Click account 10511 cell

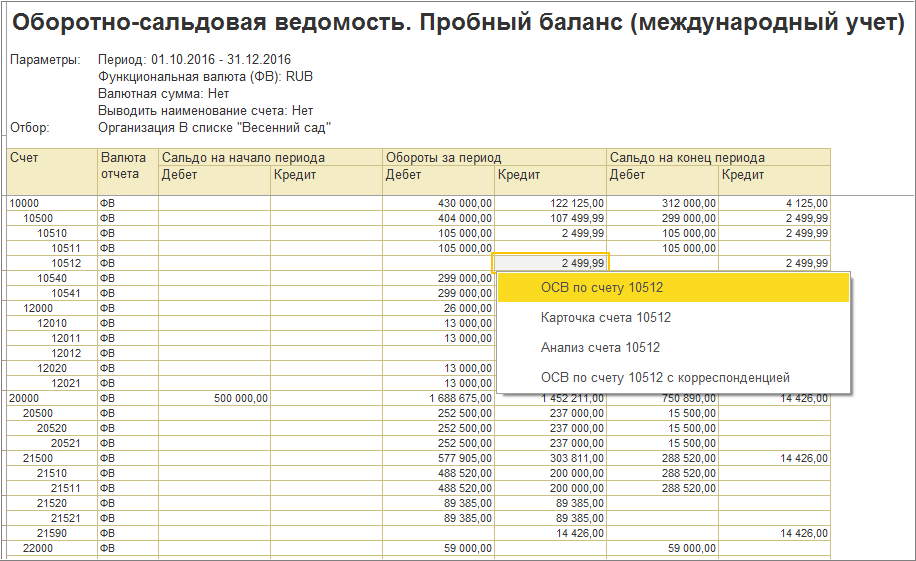click(x=52, y=248)
